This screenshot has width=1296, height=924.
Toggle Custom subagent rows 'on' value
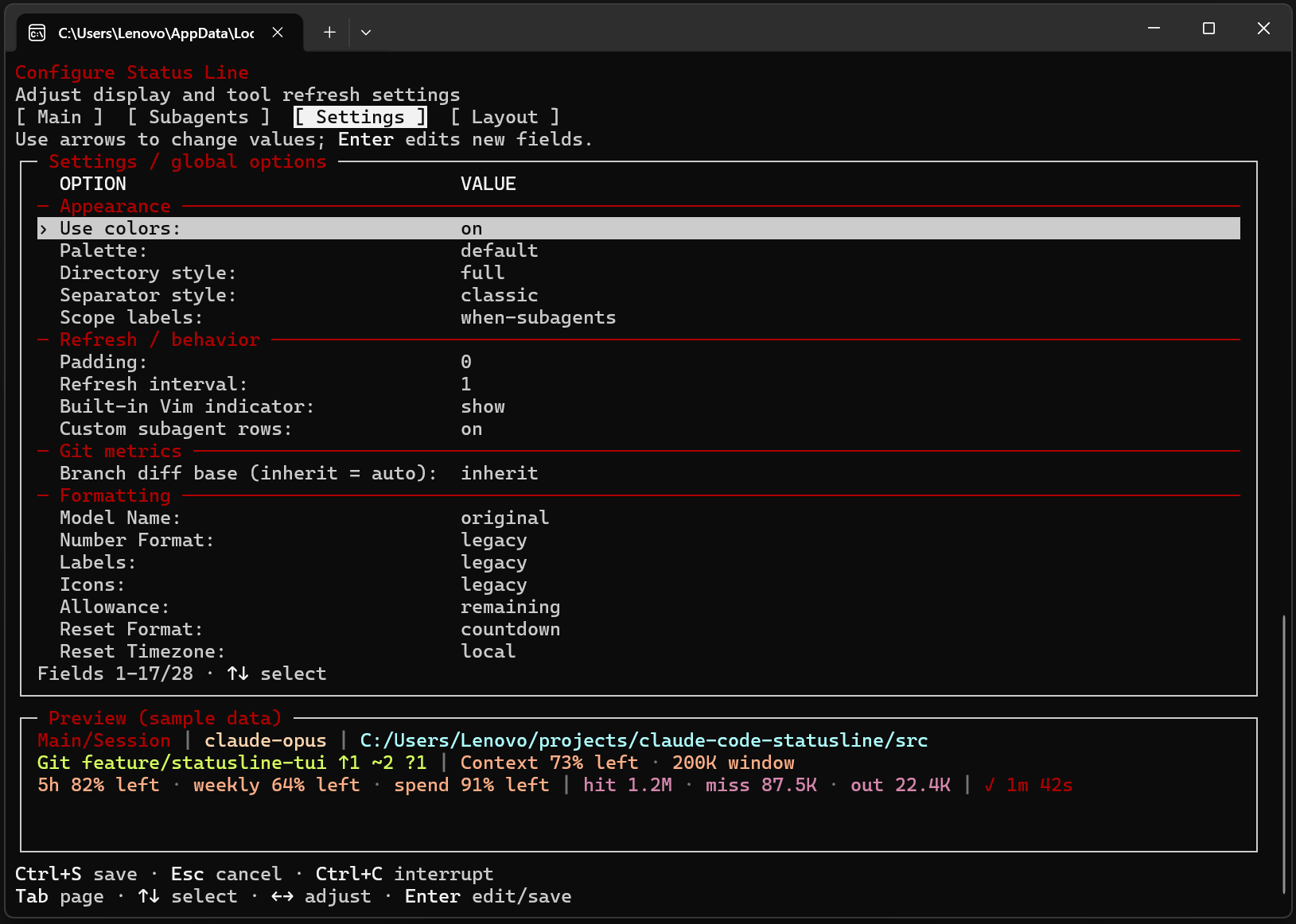[x=472, y=429]
